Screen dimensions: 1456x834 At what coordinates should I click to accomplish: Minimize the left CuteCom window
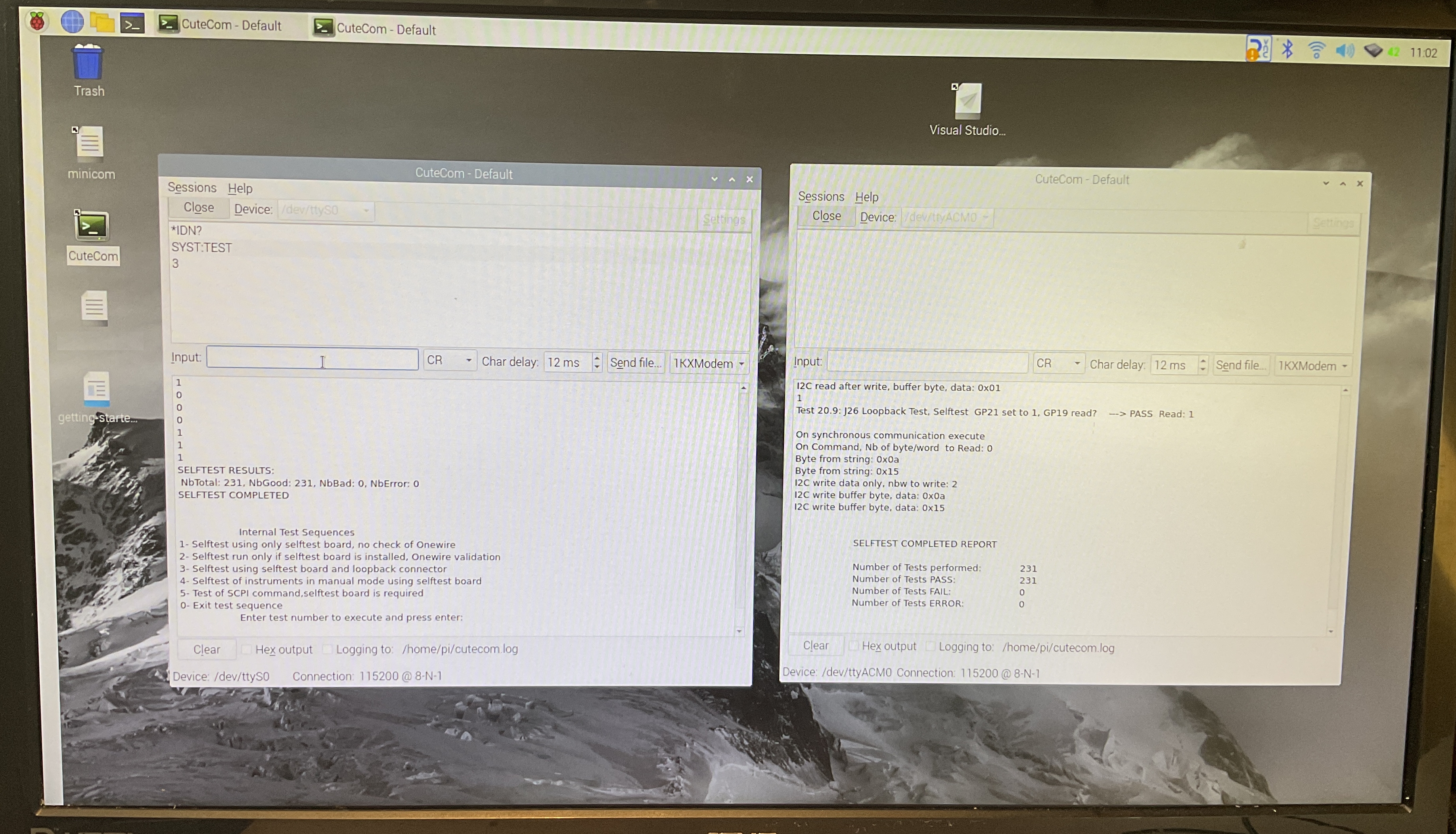[714, 179]
